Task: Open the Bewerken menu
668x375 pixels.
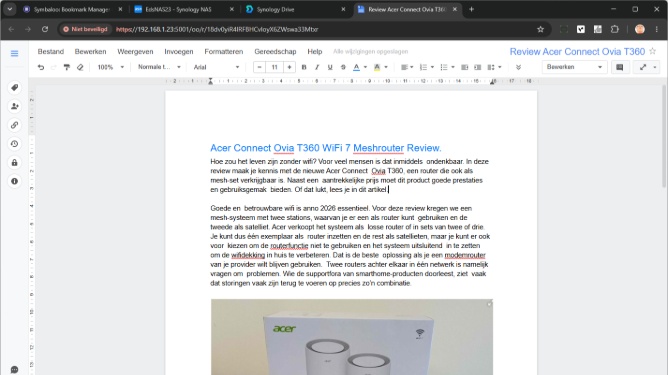Action: coord(90,52)
